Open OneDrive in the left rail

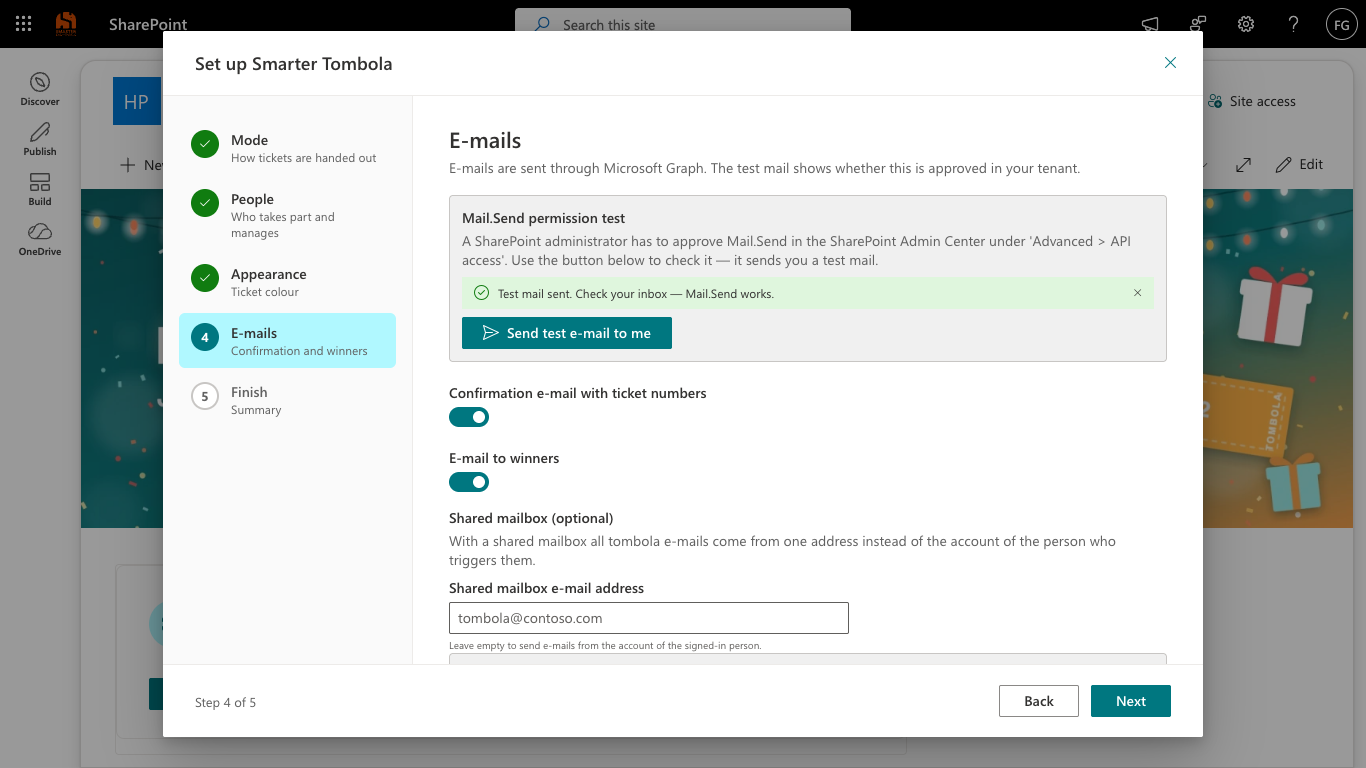pos(40,239)
